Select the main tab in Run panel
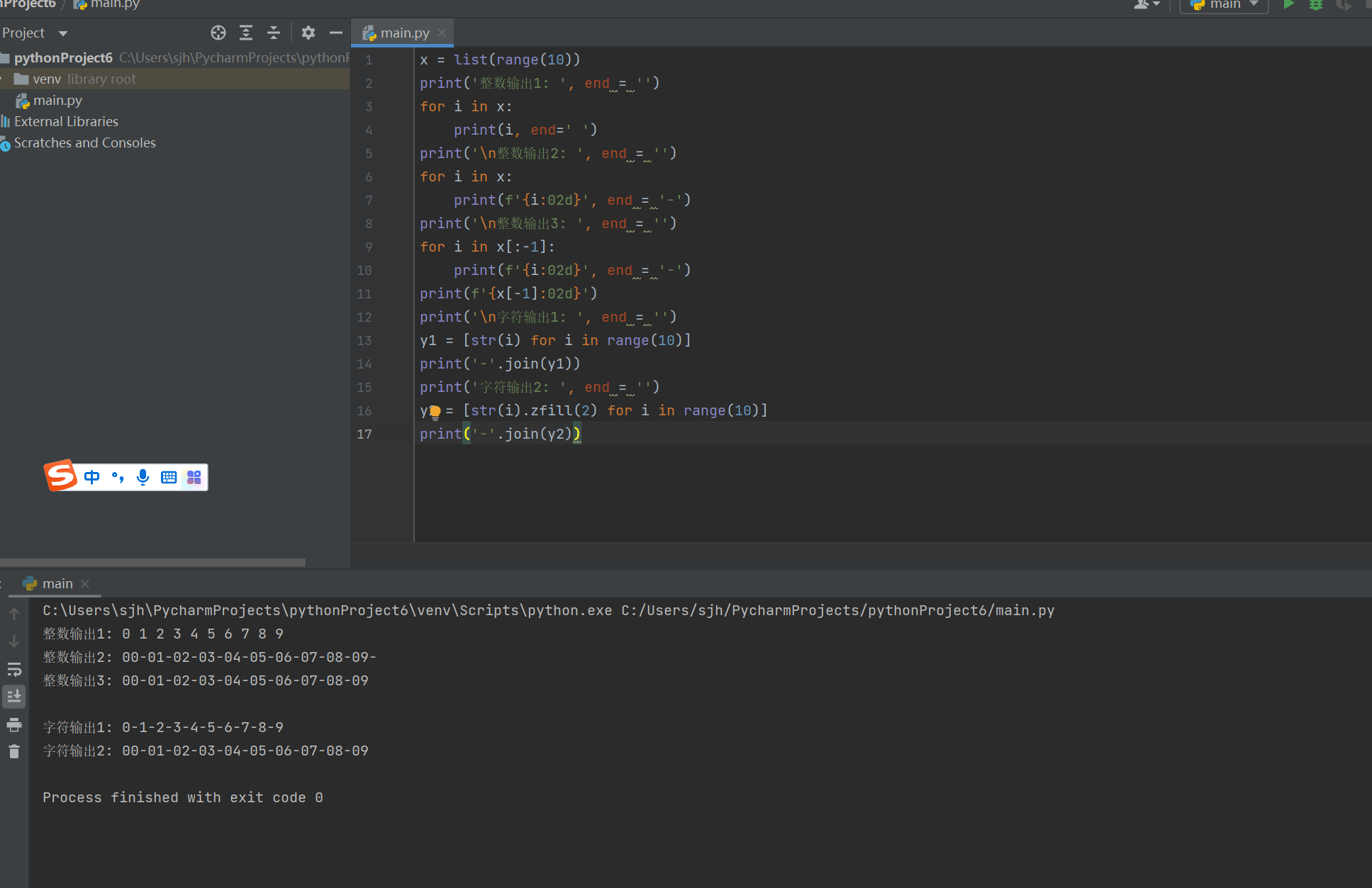The image size is (1372, 888). click(57, 584)
